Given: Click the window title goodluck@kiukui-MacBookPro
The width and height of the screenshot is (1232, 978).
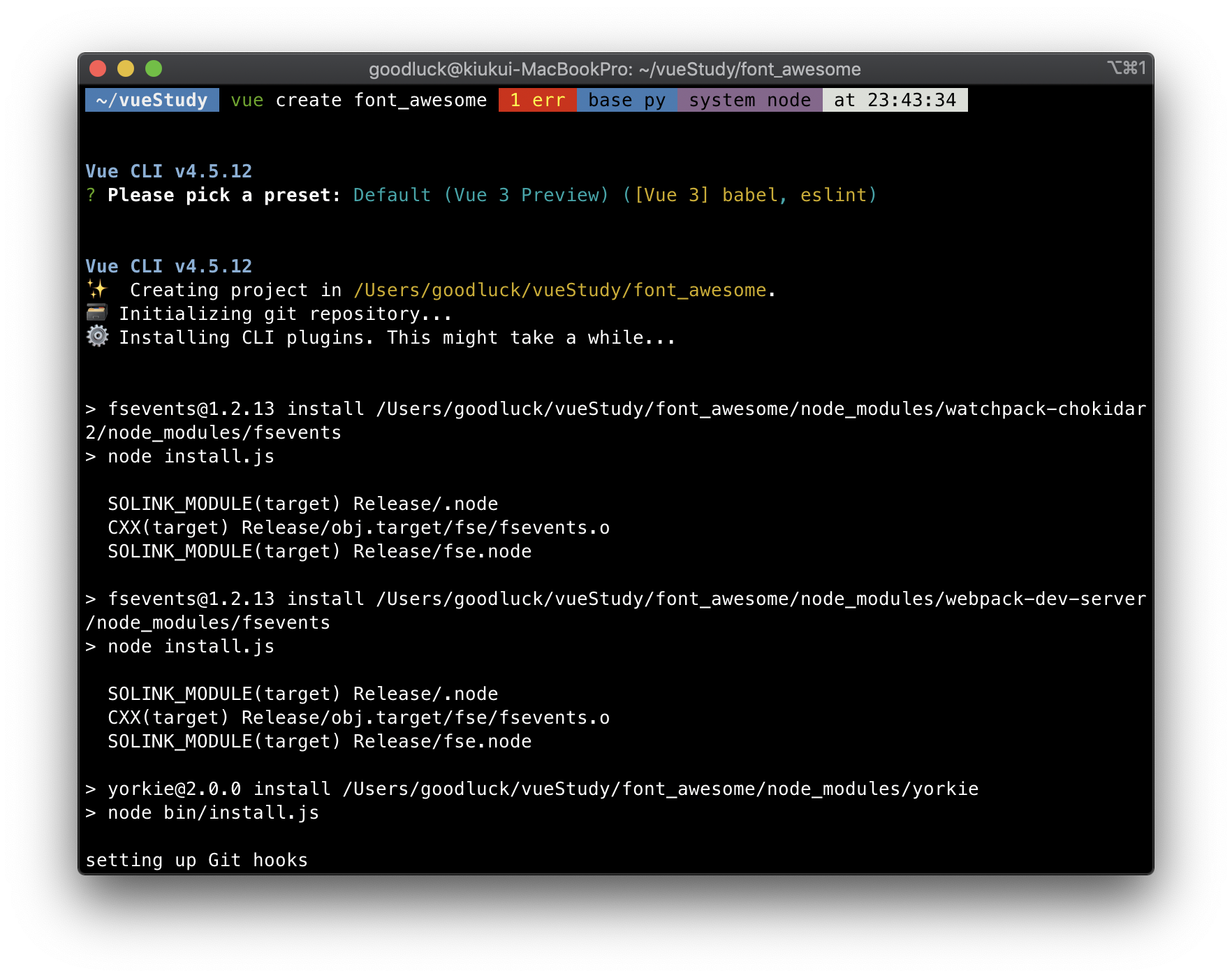Looking at the screenshot, I should point(615,69).
